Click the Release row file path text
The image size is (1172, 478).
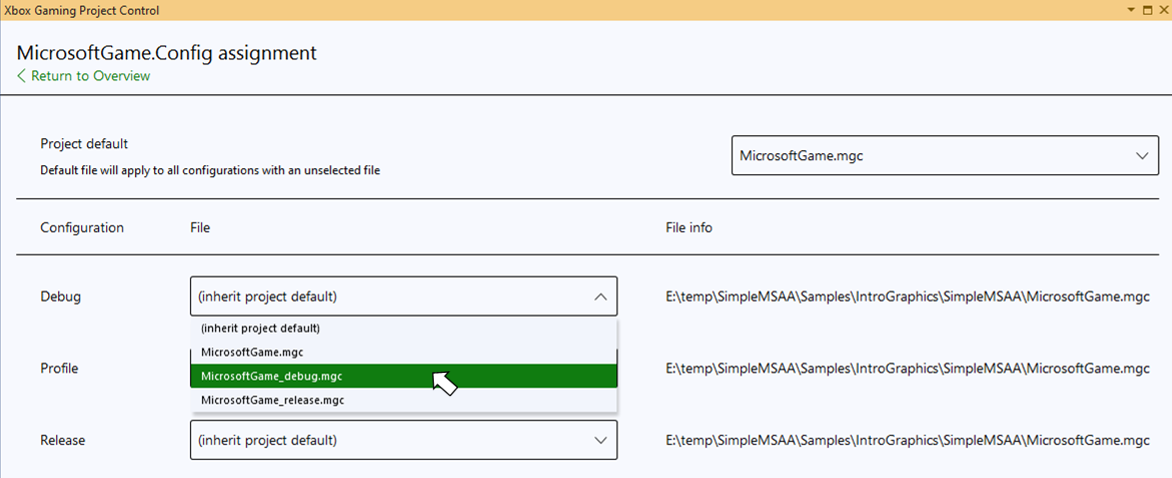pyautogui.click(x=907, y=440)
